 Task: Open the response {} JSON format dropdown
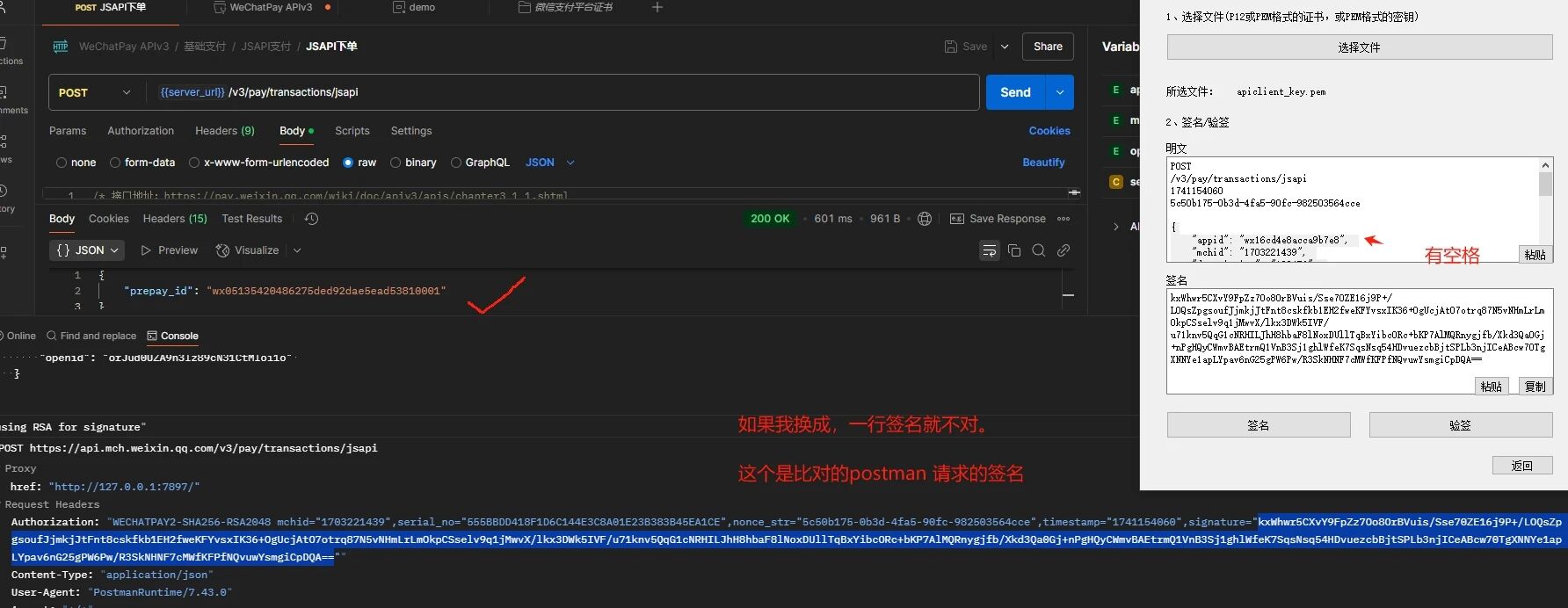[x=86, y=250]
